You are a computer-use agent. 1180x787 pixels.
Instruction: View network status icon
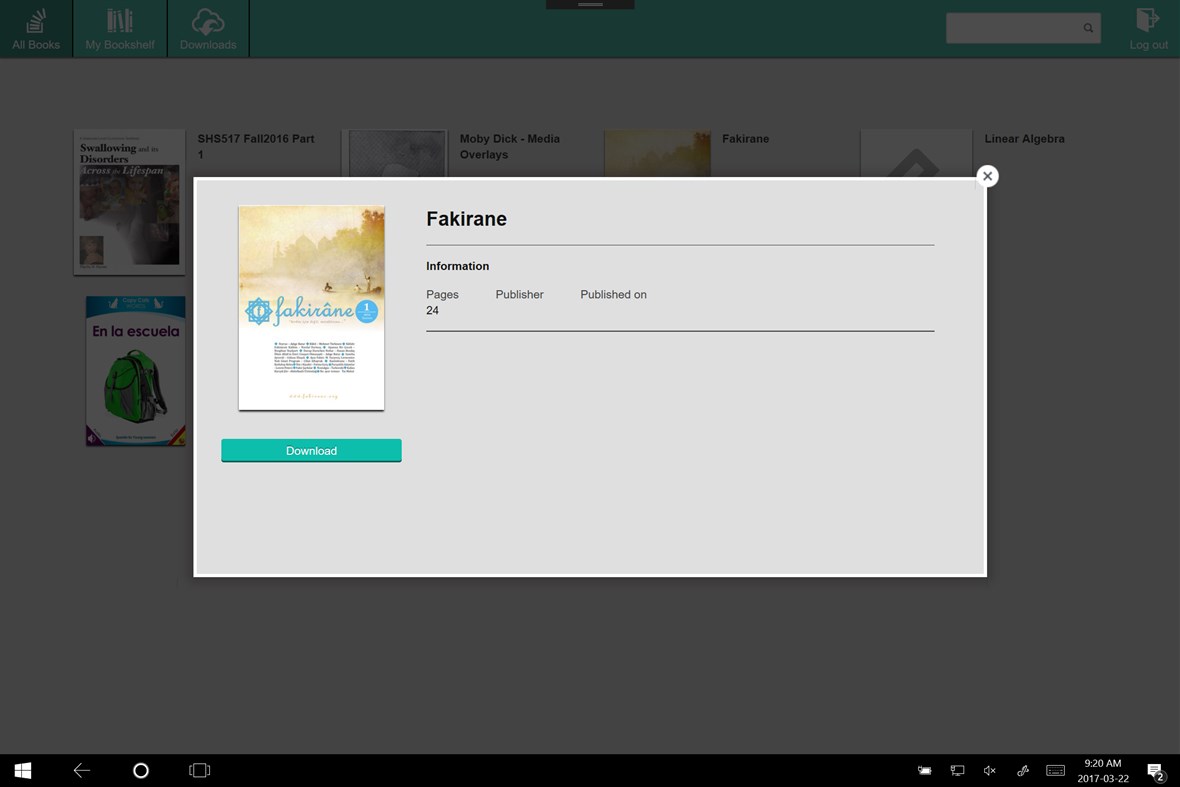[x=957, y=770]
